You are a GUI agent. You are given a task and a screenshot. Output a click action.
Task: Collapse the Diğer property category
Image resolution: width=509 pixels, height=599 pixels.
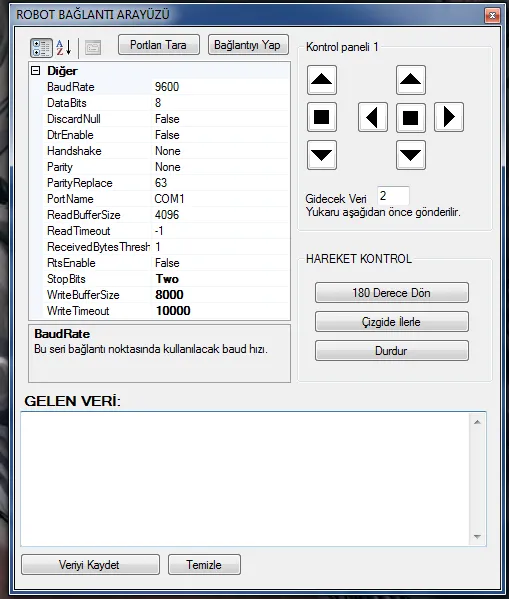[x=36, y=71]
